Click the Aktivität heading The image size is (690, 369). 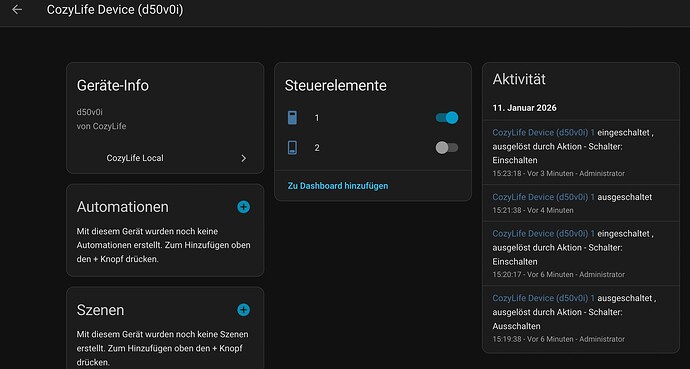pyautogui.click(x=519, y=79)
